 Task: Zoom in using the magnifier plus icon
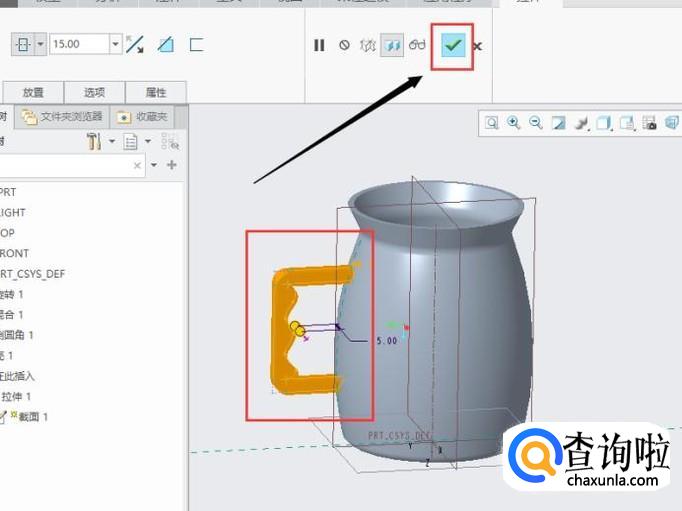[x=514, y=123]
